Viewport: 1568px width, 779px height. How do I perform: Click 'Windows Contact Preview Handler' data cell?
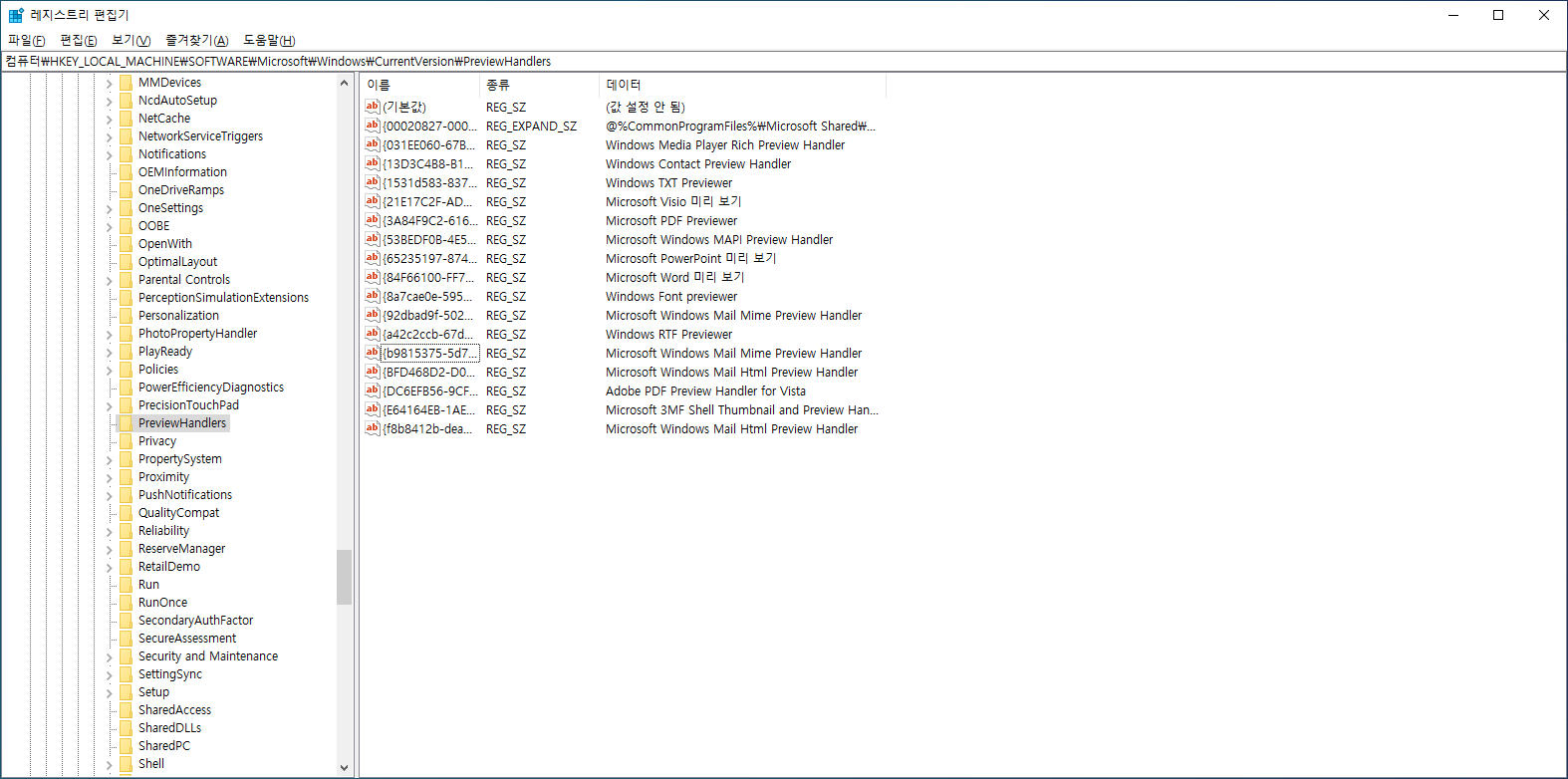click(x=698, y=164)
